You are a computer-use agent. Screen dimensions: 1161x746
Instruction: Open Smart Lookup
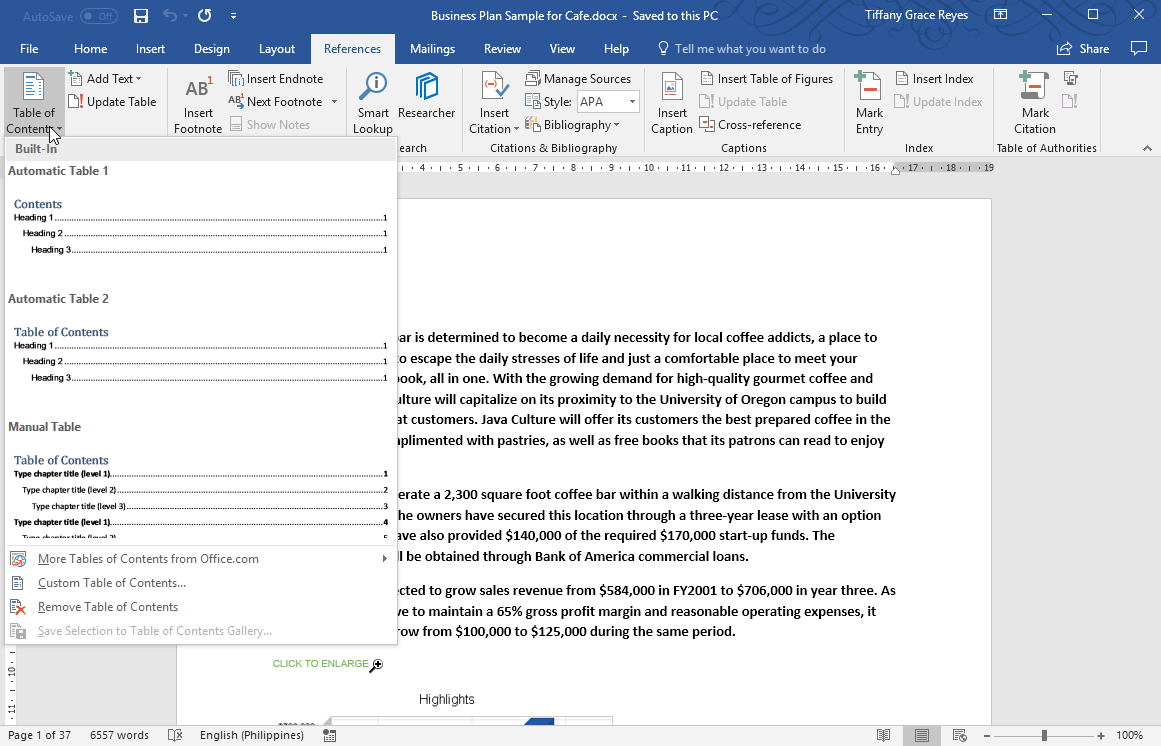[x=372, y=101]
